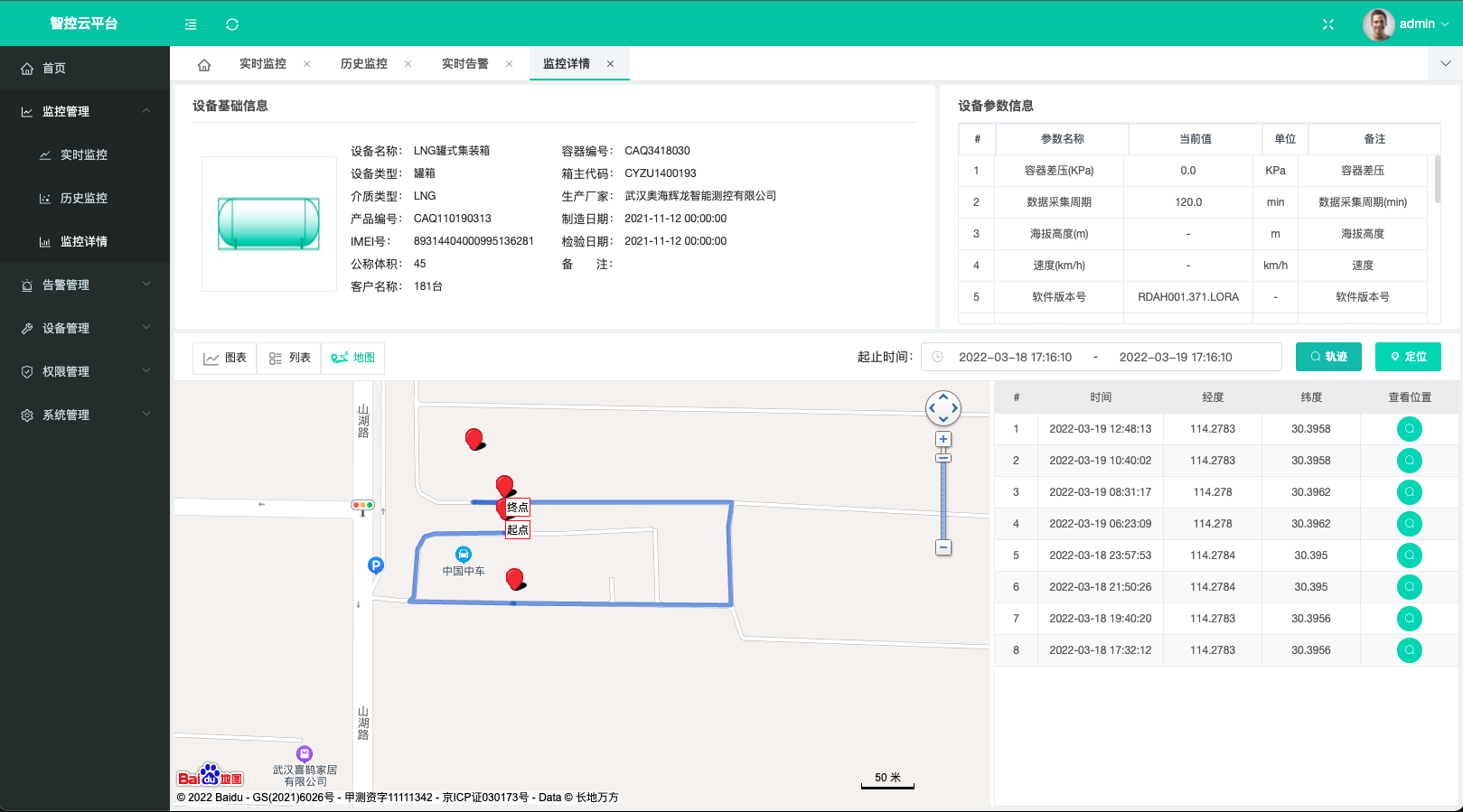Click the map zoom out minus button
The width and height of the screenshot is (1463, 812).
pyautogui.click(x=943, y=547)
